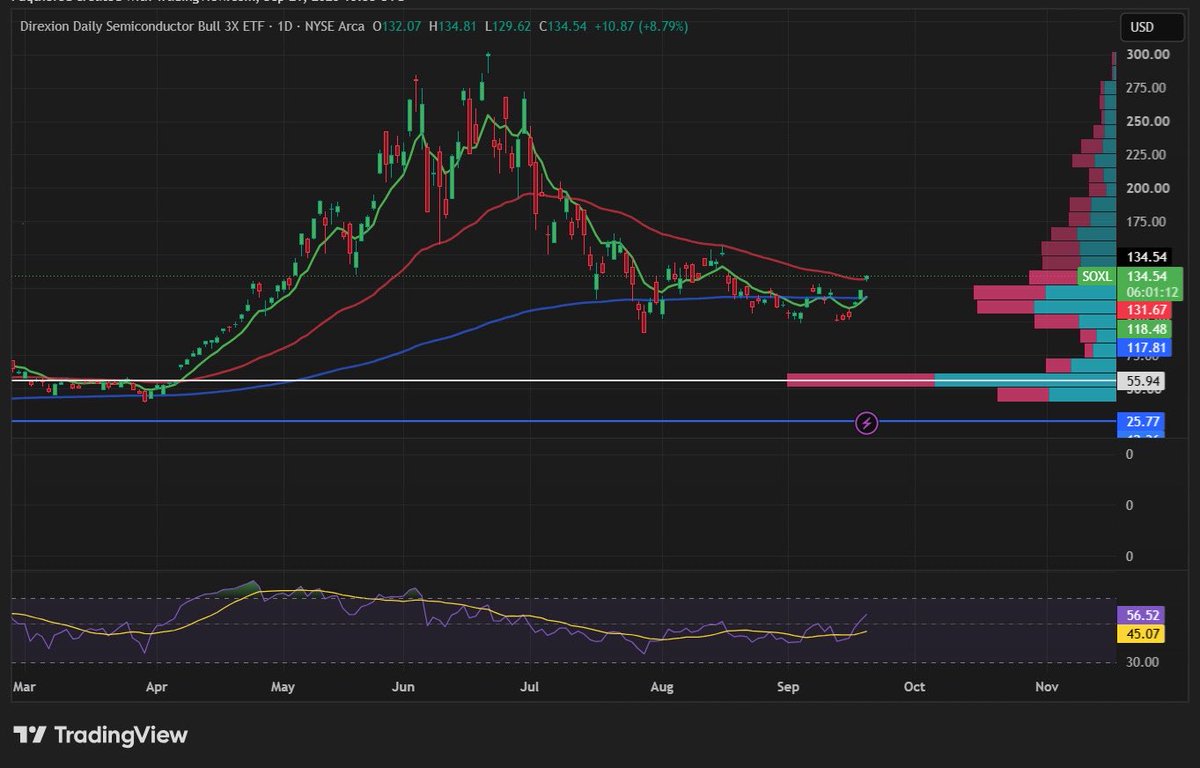
Task: Click the black 134.54 crosshair price label
Action: point(1145,257)
